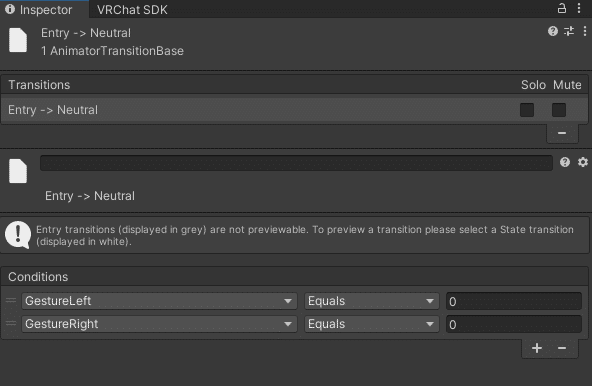Click help icon beside transition name field

tap(565, 162)
